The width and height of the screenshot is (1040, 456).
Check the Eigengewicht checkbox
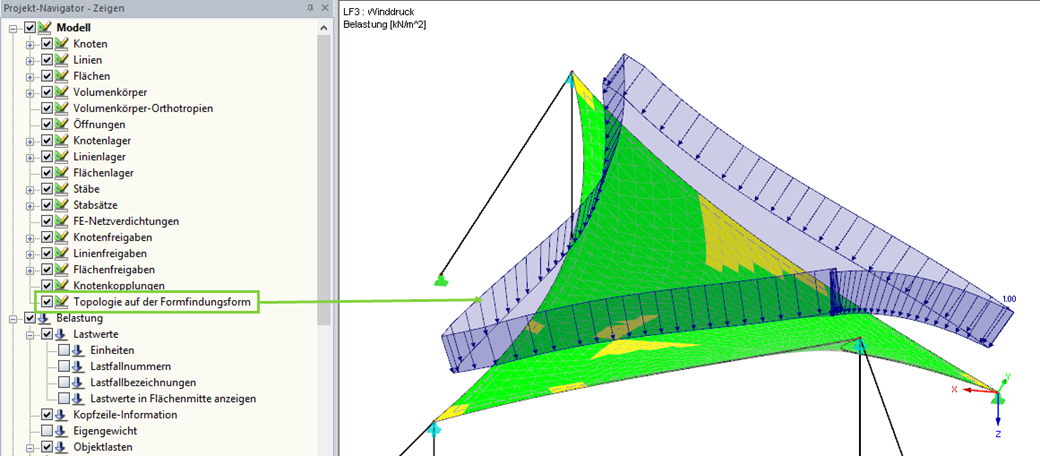click(x=46, y=431)
